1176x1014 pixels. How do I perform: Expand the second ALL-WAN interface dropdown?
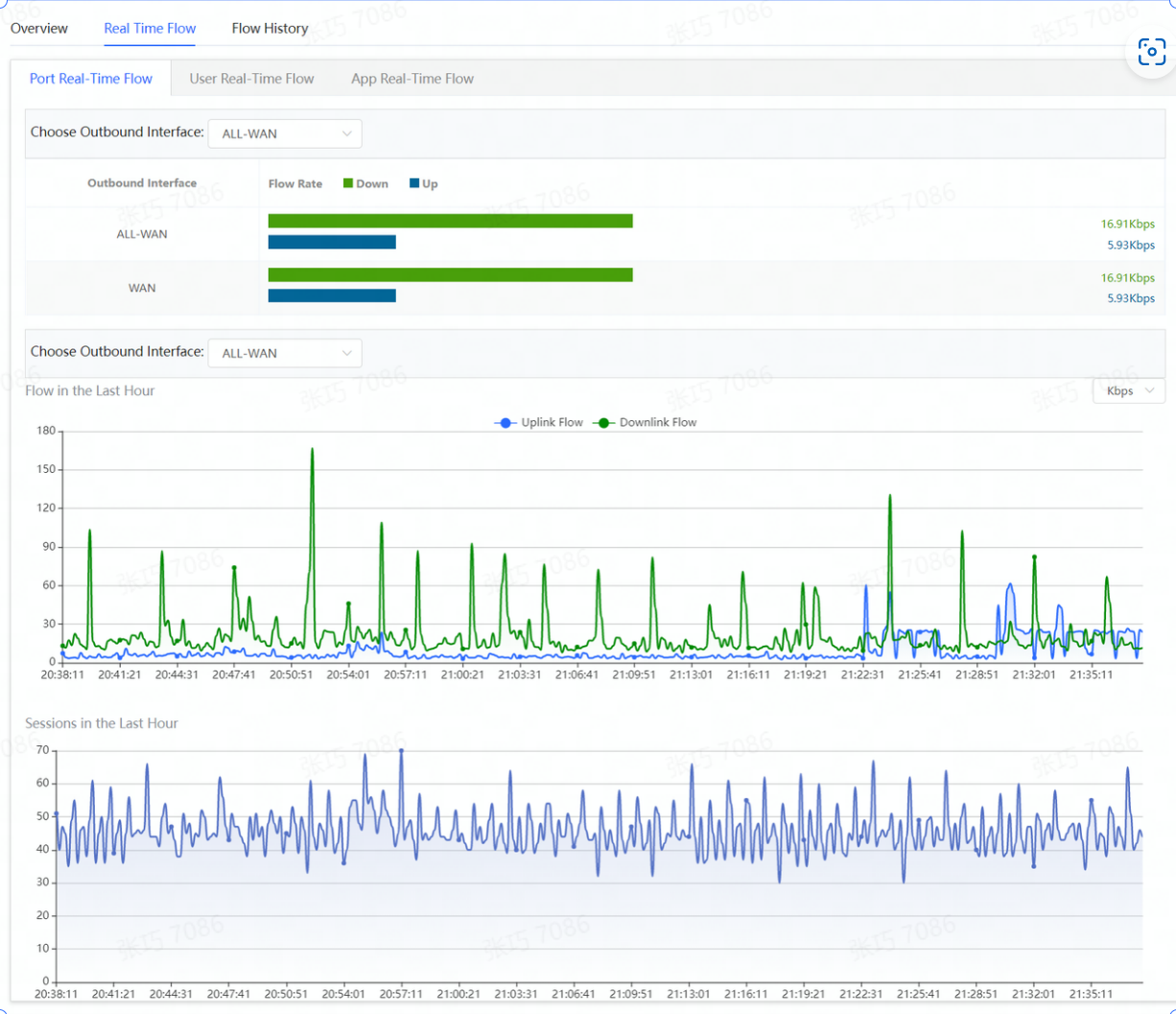pos(285,353)
